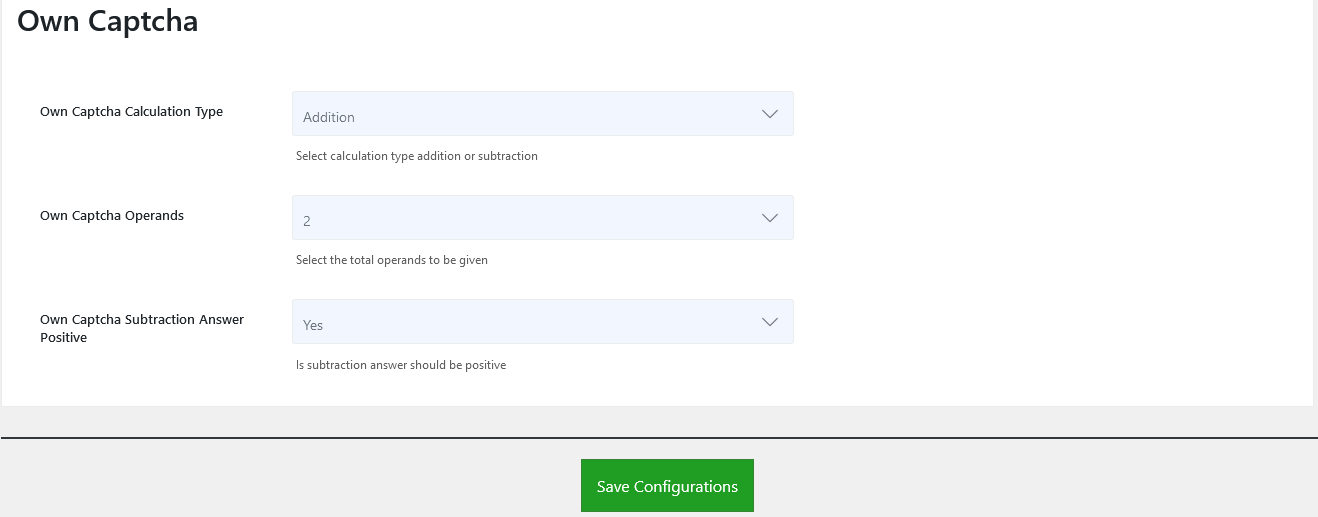Click the Own Captcha section heading
Viewport: 1318px width, 517px height.
(108, 21)
